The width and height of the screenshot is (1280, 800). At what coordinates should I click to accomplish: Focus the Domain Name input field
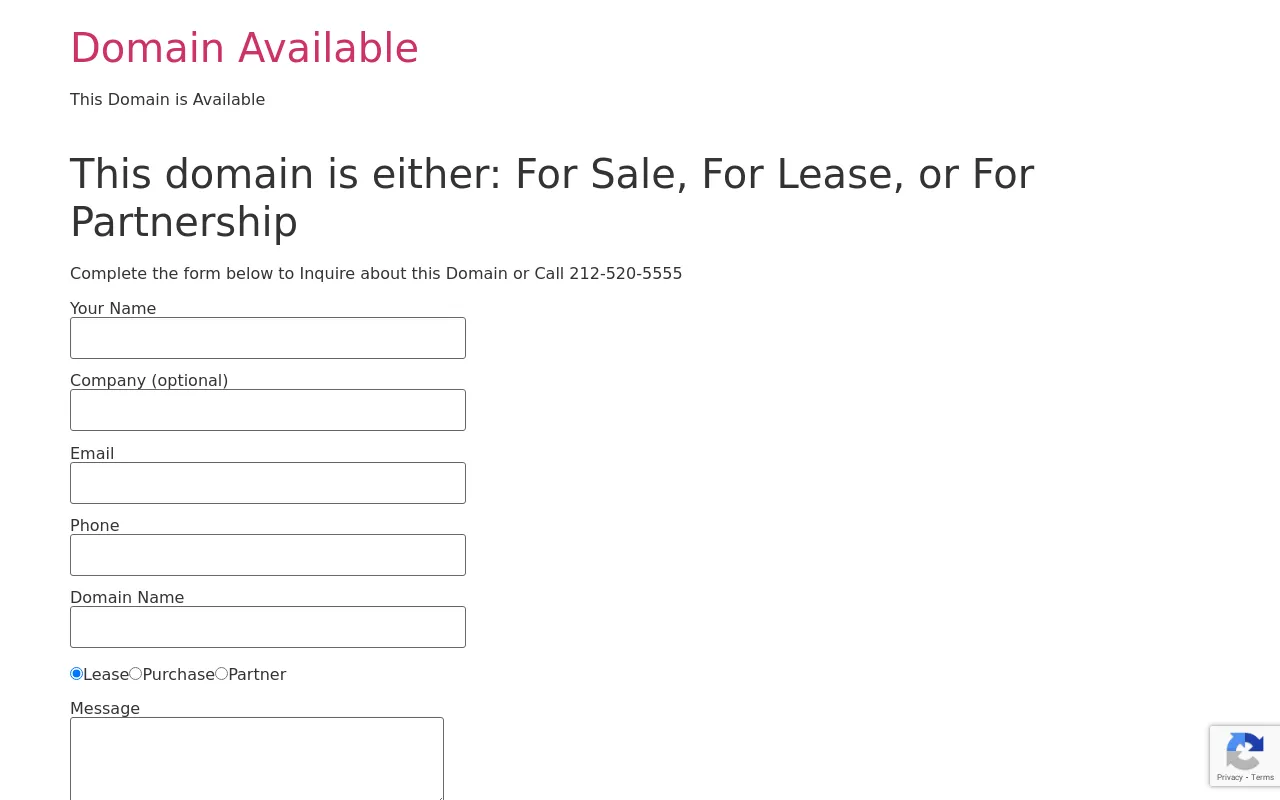(268, 627)
